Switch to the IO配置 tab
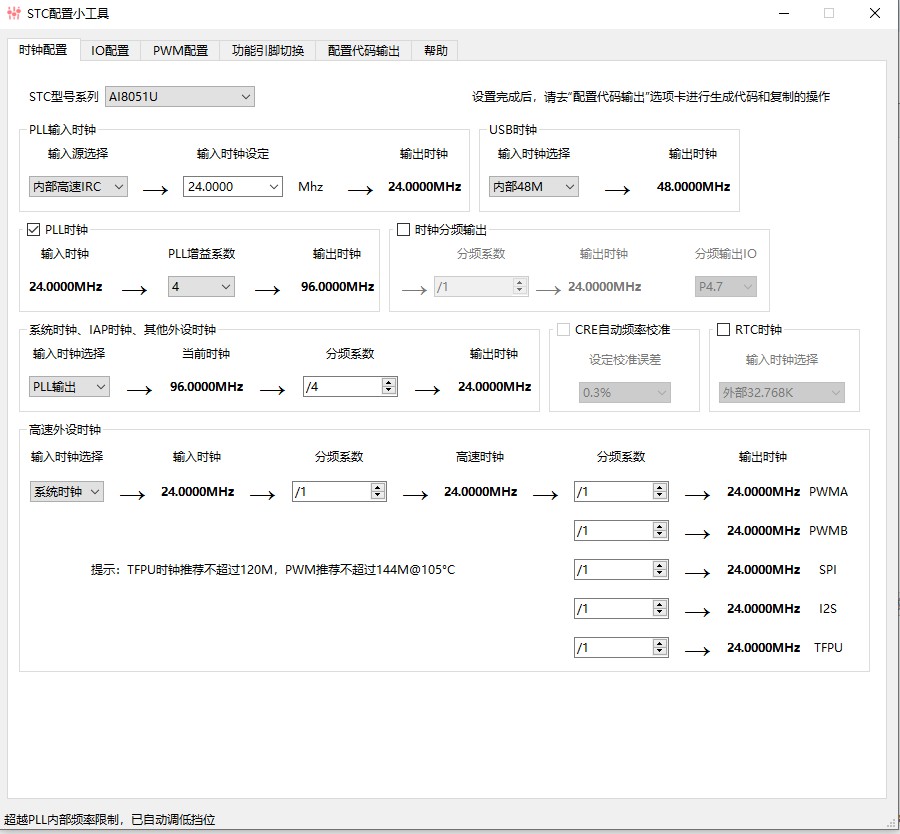The height and width of the screenshot is (834, 900). pos(110,51)
